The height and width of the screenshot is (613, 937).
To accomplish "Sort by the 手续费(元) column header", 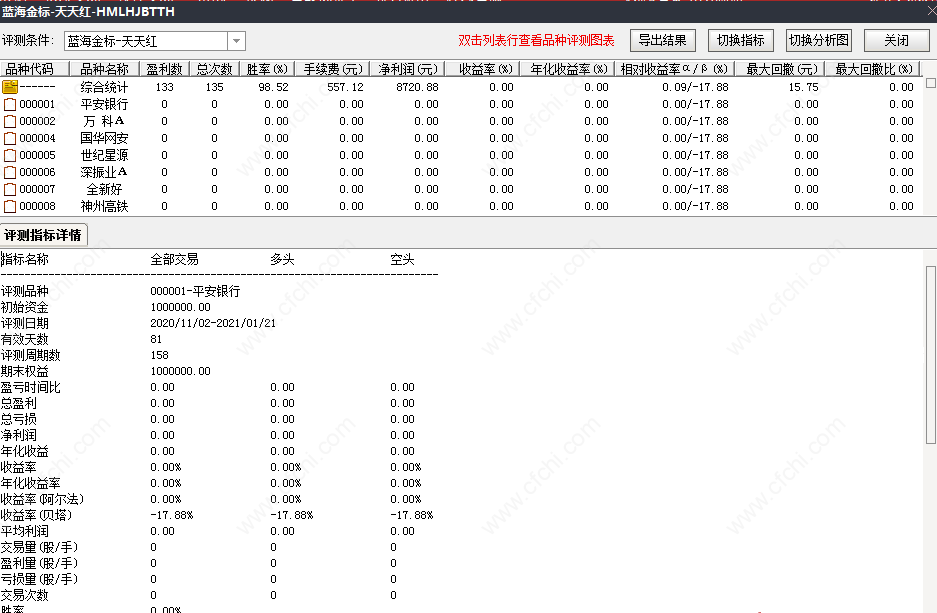I will pyautogui.click(x=332, y=69).
